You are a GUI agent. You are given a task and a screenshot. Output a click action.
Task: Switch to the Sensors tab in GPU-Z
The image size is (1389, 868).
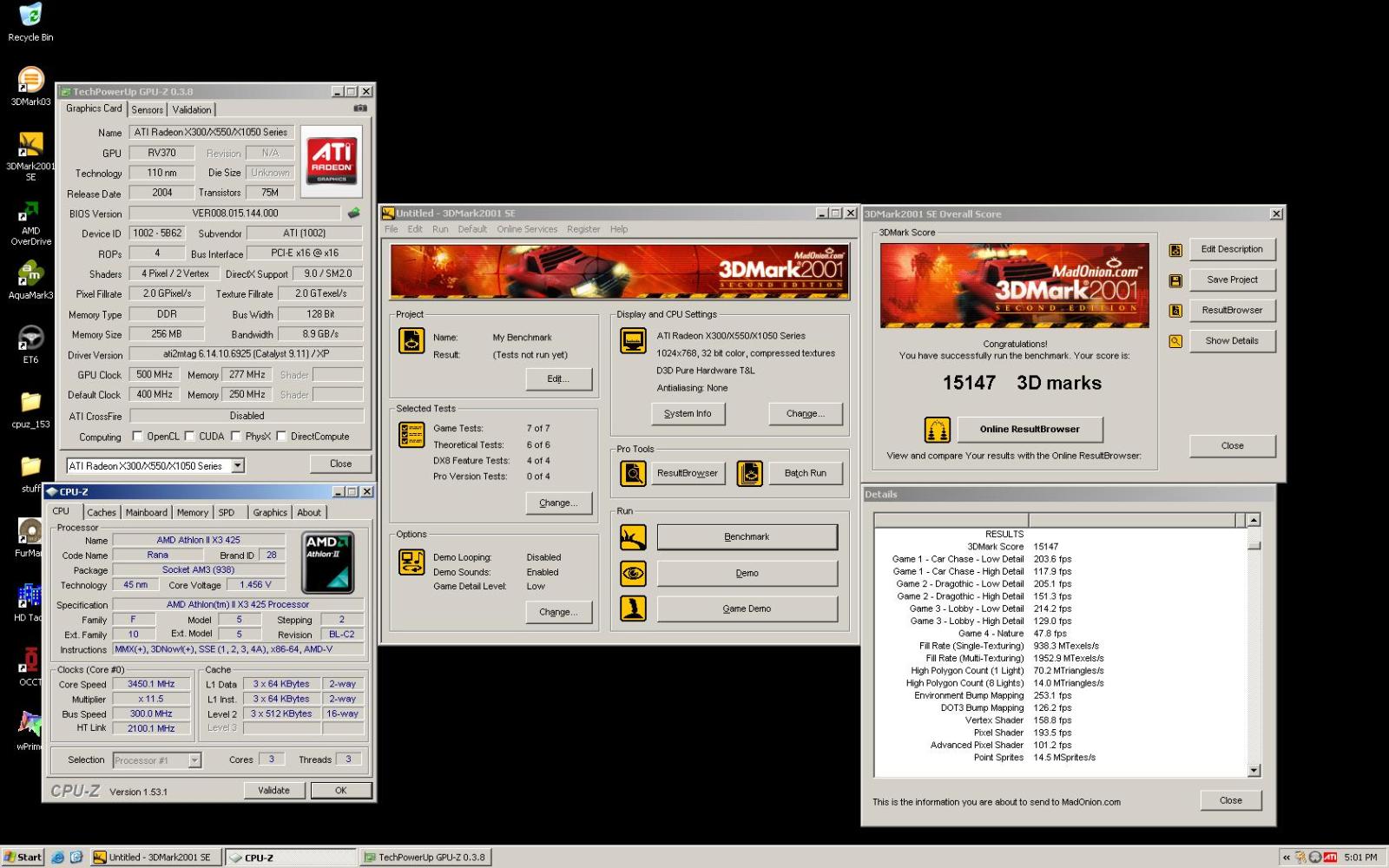[x=148, y=109]
